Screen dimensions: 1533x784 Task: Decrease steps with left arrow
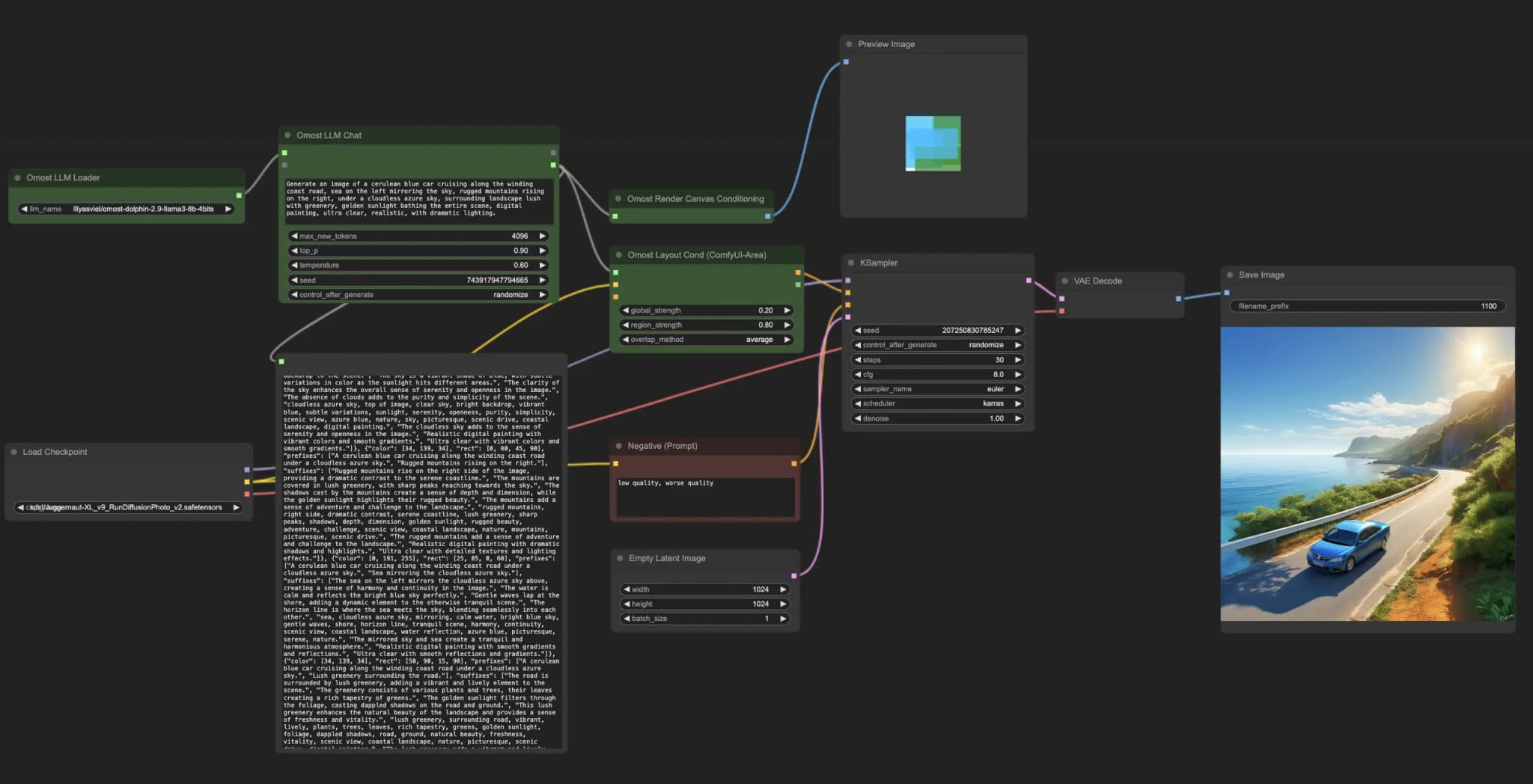tap(858, 360)
